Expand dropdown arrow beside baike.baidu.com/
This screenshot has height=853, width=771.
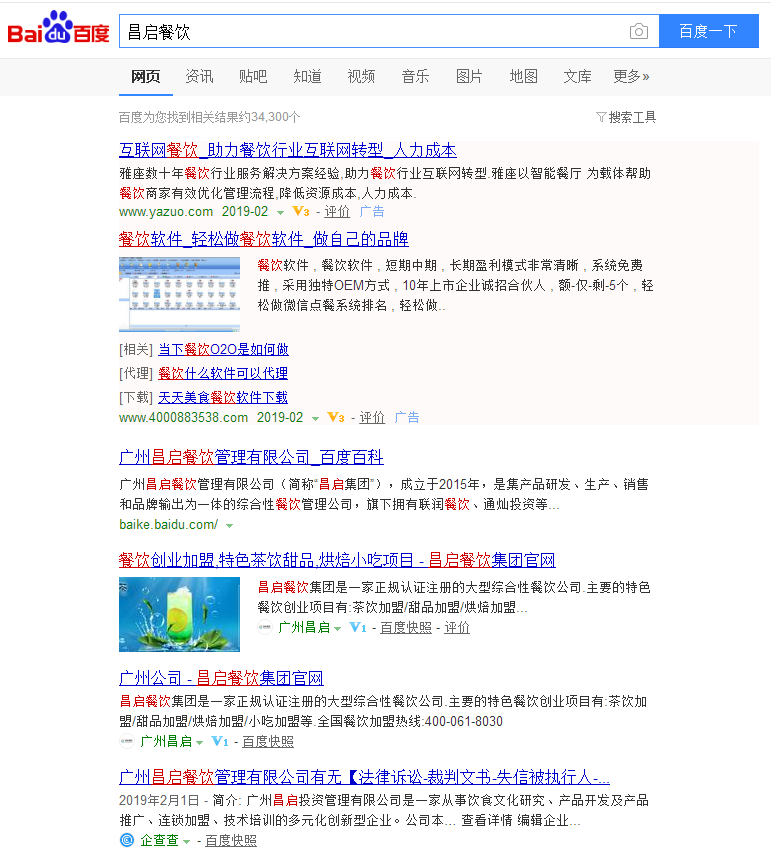click(230, 526)
